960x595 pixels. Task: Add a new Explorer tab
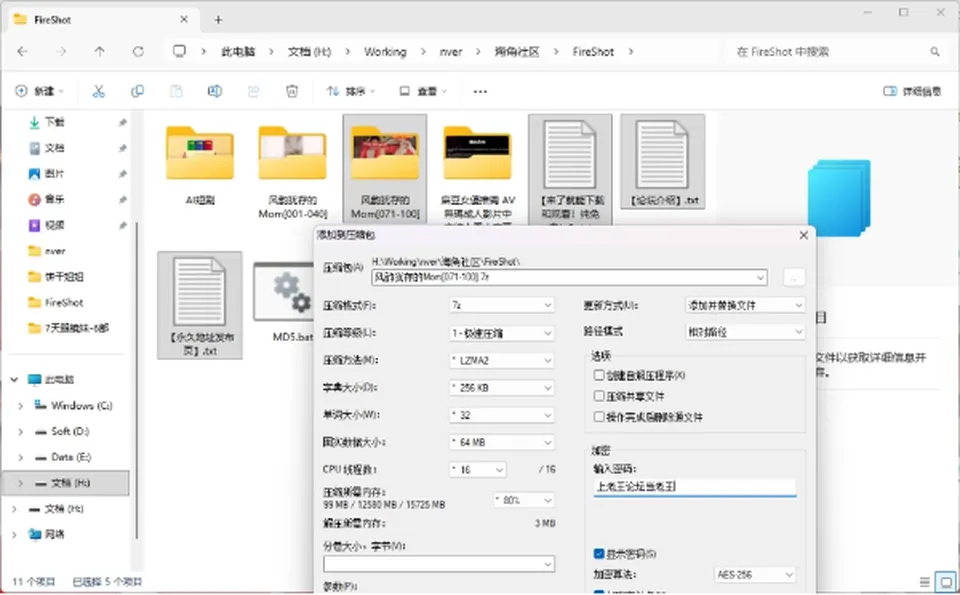click(x=218, y=20)
